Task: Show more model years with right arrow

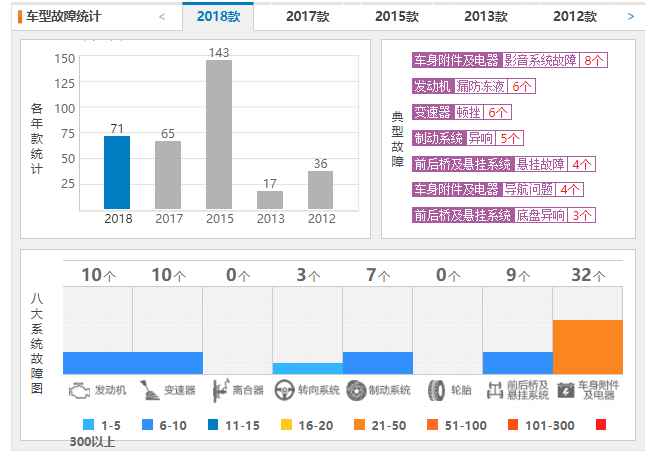Action: (631, 16)
